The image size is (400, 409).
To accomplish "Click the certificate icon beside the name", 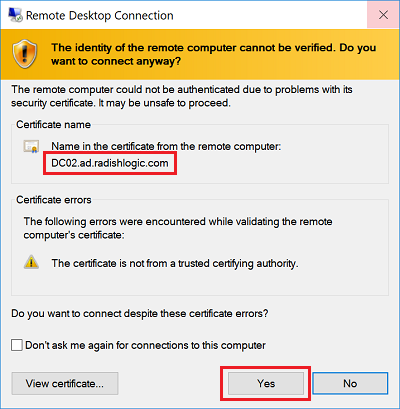I will click(31, 146).
